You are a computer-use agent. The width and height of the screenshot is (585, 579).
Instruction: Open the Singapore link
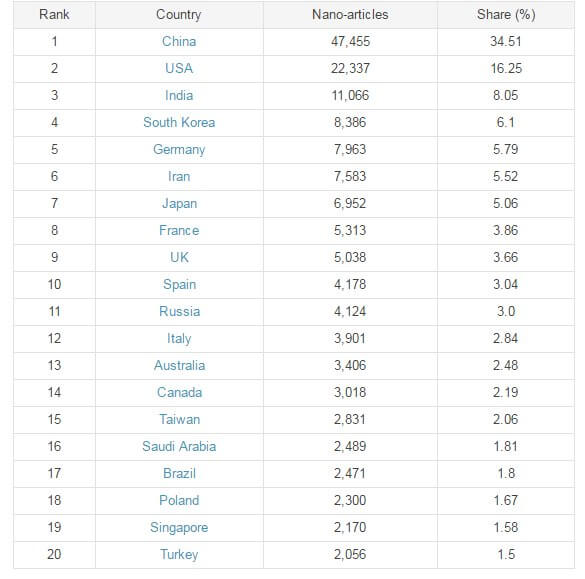point(179,528)
